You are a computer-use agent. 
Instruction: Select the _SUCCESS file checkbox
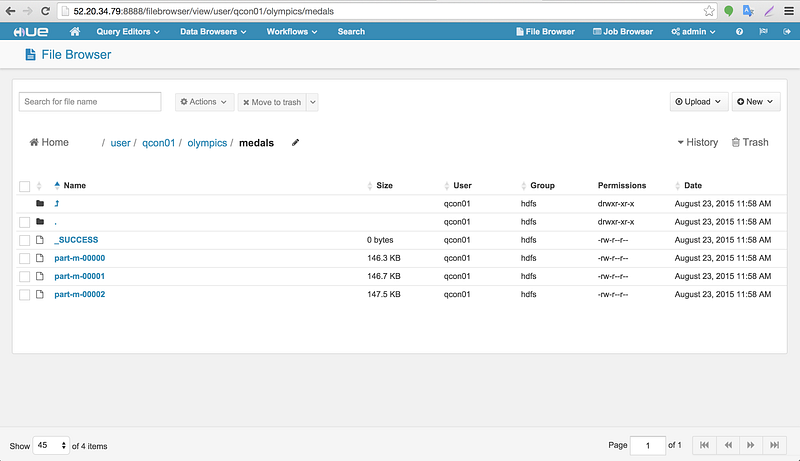pyautogui.click(x=24, y=240)
